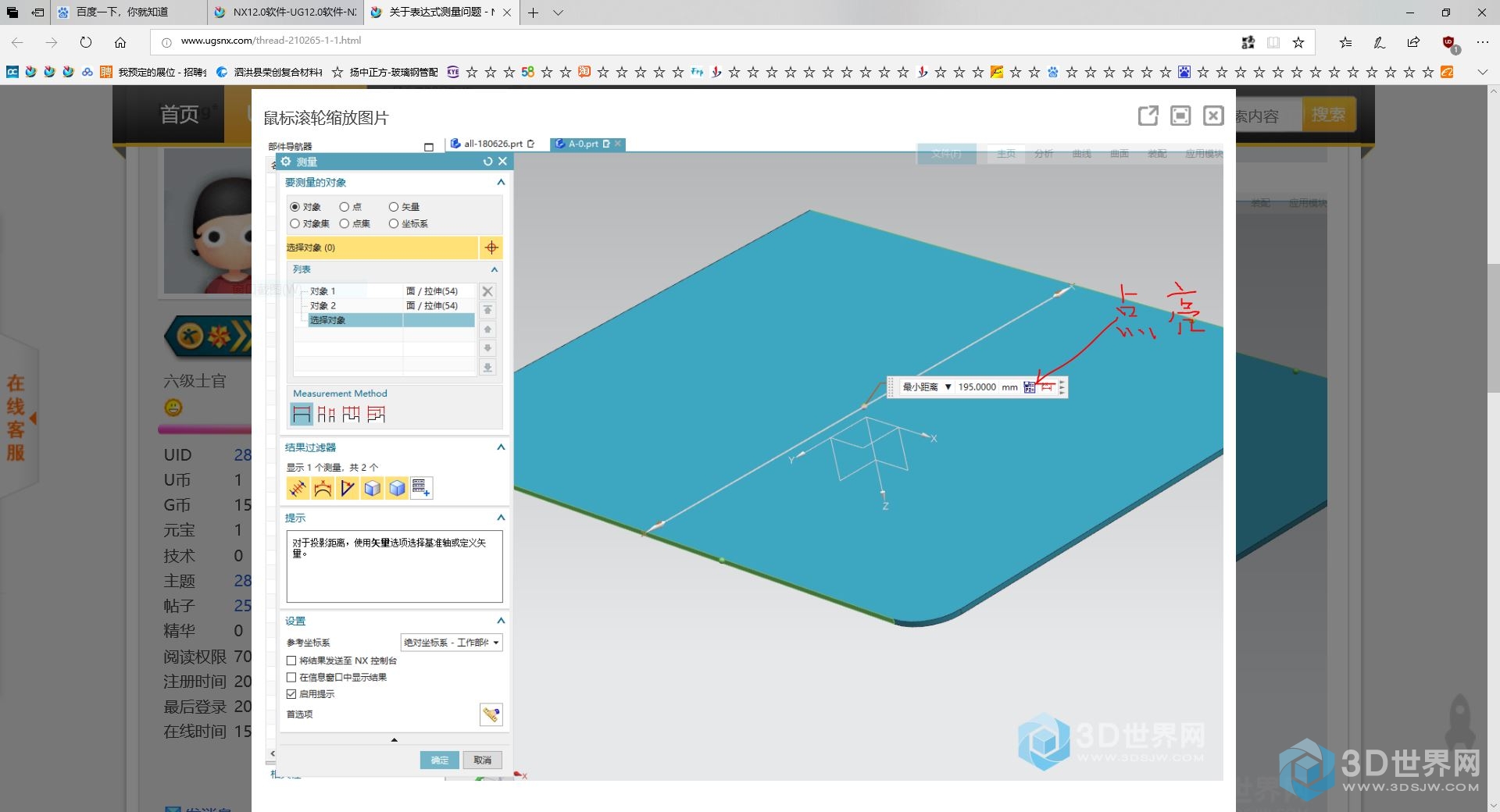Click the browser refresh button
The height and width of the screenshot is (812, 1500).
[86, 42]
